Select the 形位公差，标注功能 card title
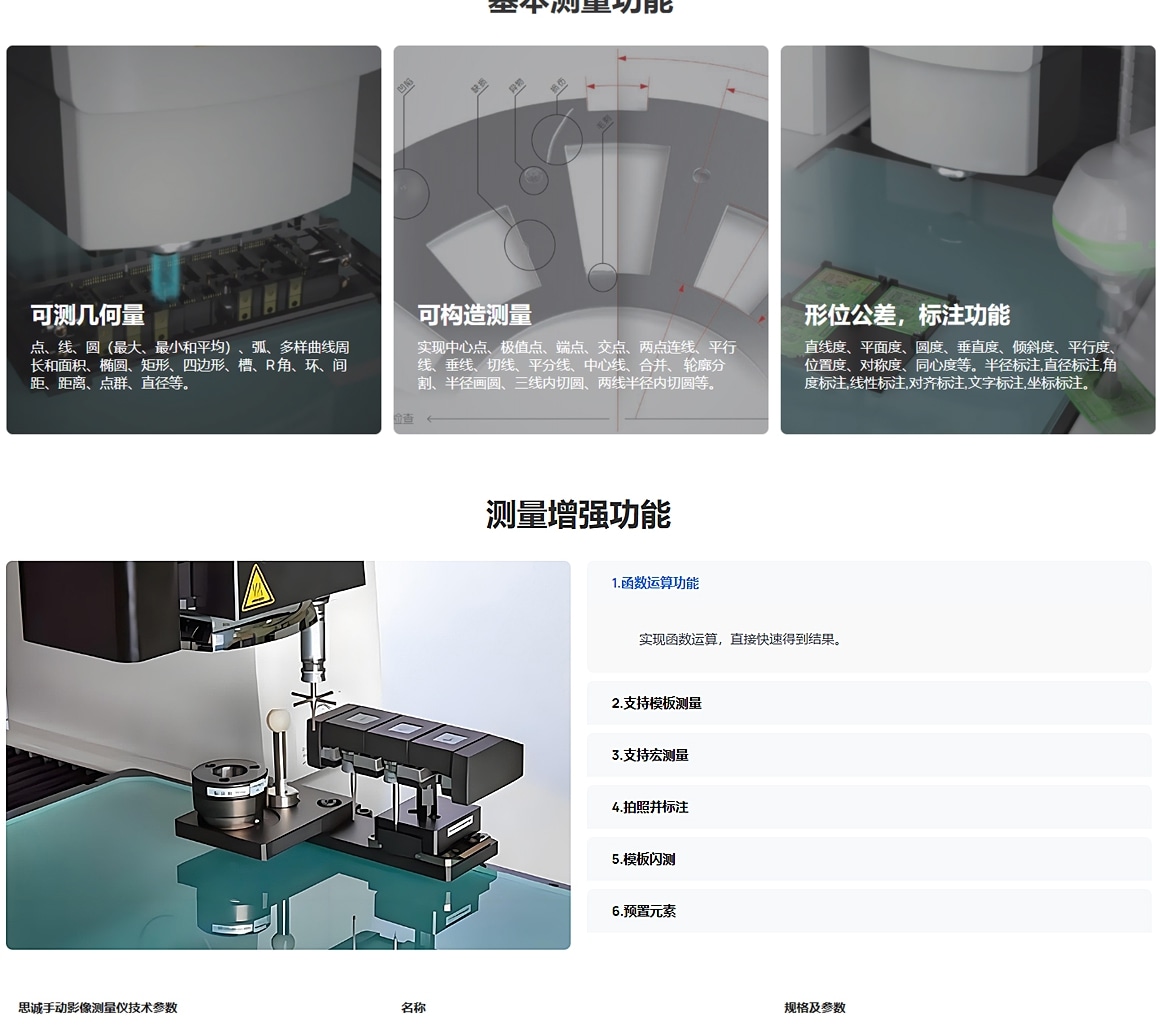Viewport: 1160px width, 1027px height. (907, 315)
